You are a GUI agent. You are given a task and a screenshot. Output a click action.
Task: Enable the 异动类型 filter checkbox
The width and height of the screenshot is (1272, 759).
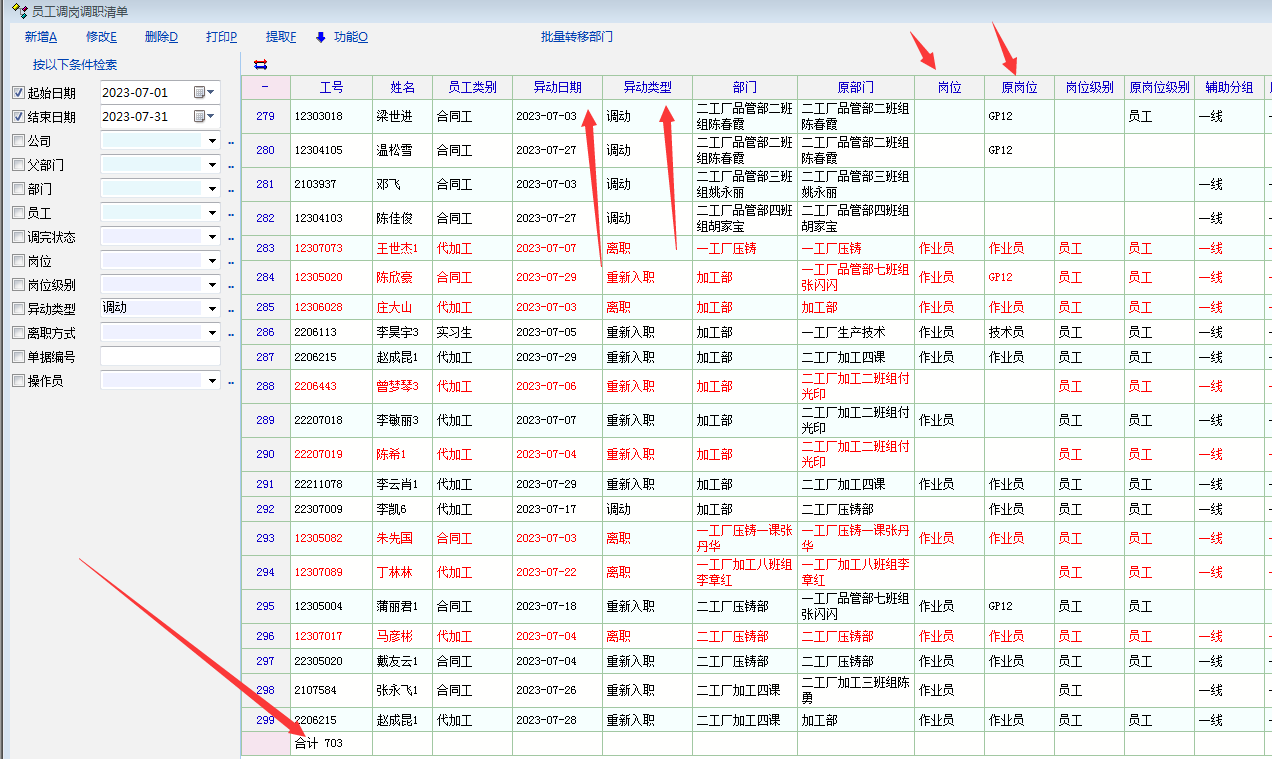pyautogui.click(x=18, y=309)
